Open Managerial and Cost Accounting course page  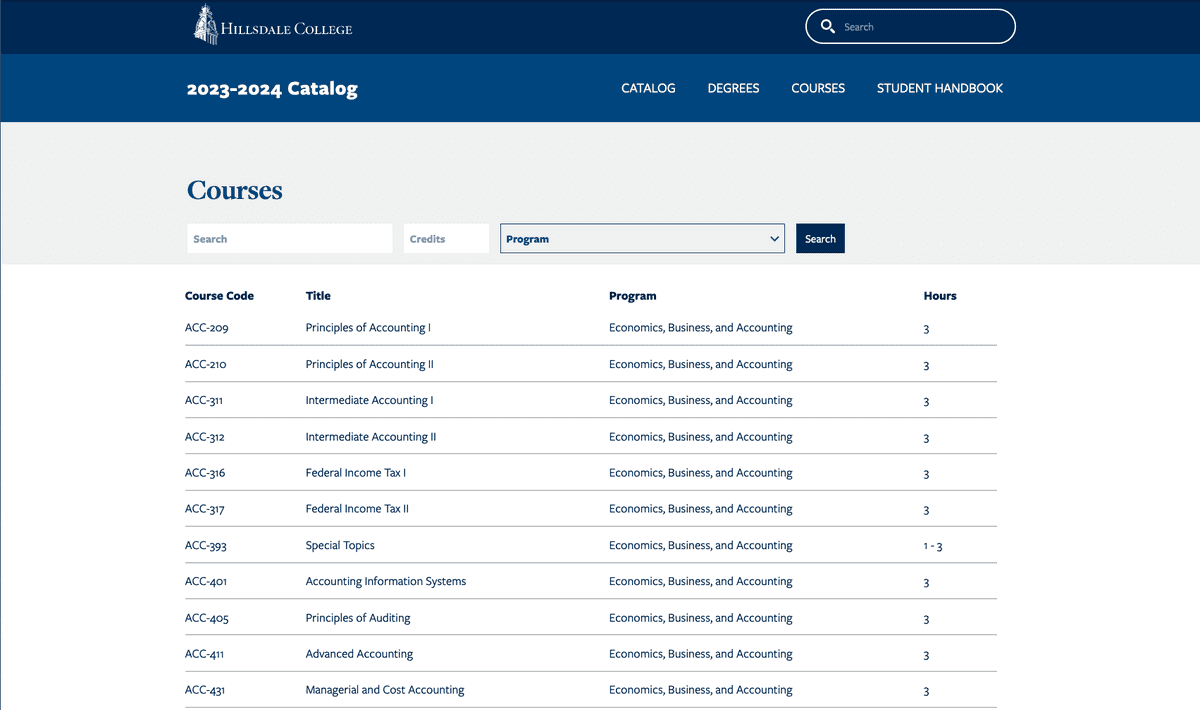point(384,689)
